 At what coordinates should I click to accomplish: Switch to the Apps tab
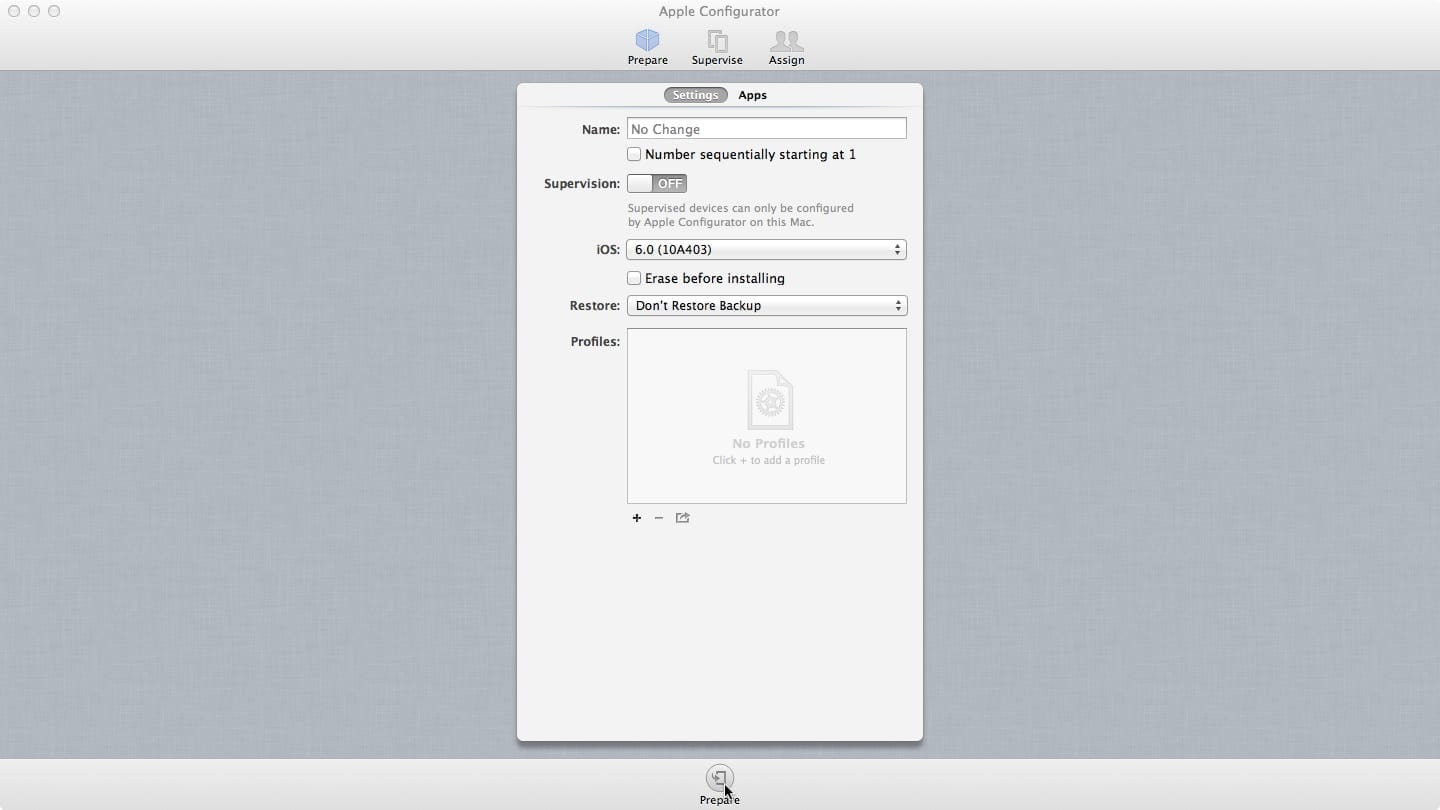coord(752,95)
